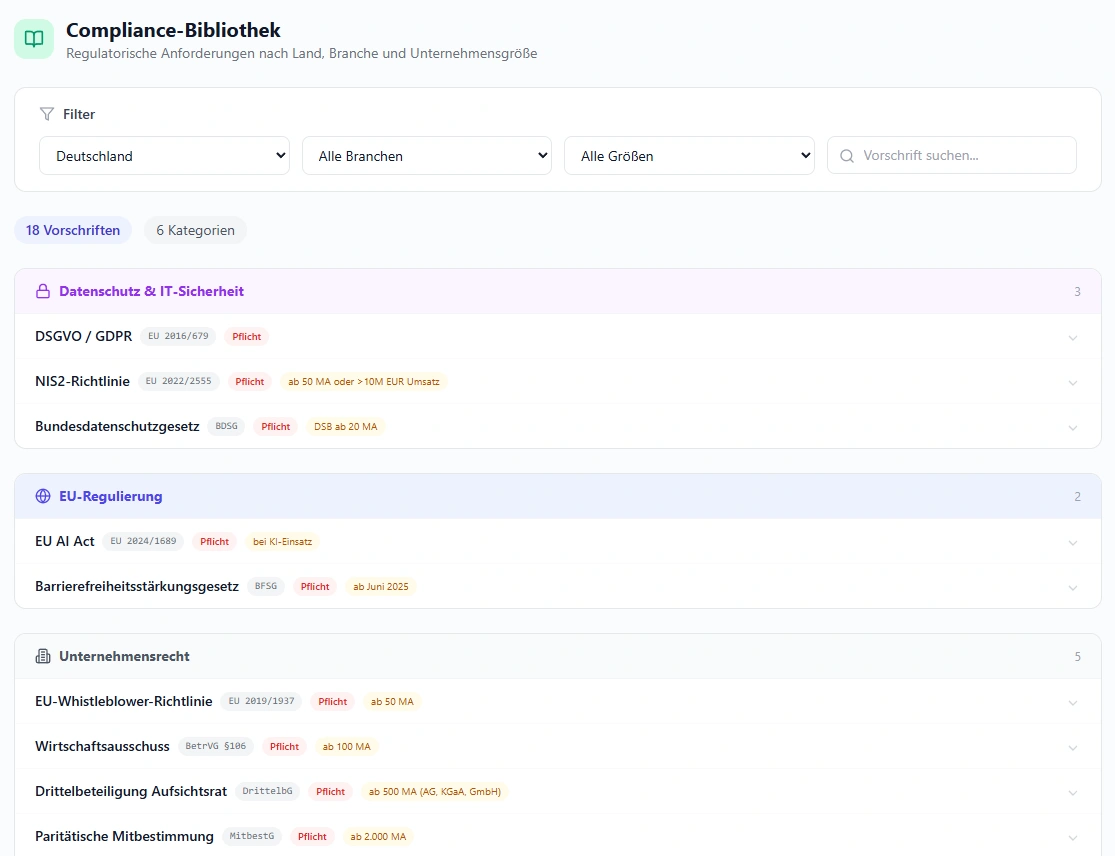This screenshot has height=856, width=1115.
Task: Expand the EU AI Act row chevron
Action: (x=1072, y=542)
